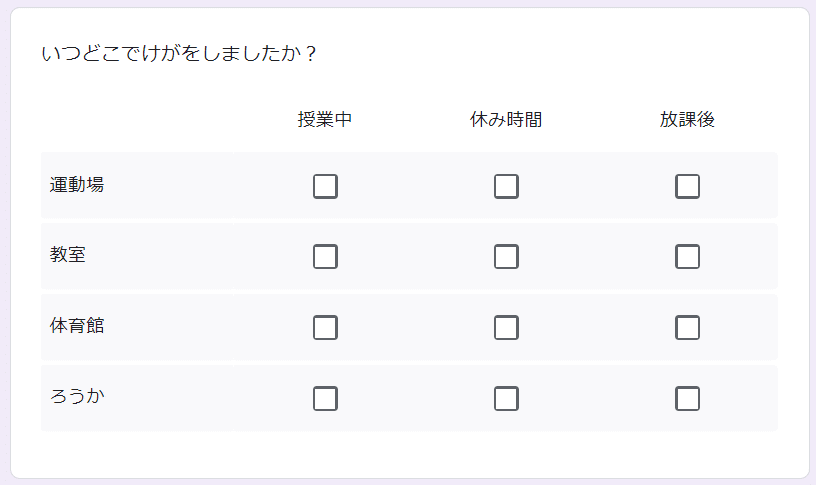
Task: Tick 教室 checkbox for 授業中
Action: click(325, 257)
